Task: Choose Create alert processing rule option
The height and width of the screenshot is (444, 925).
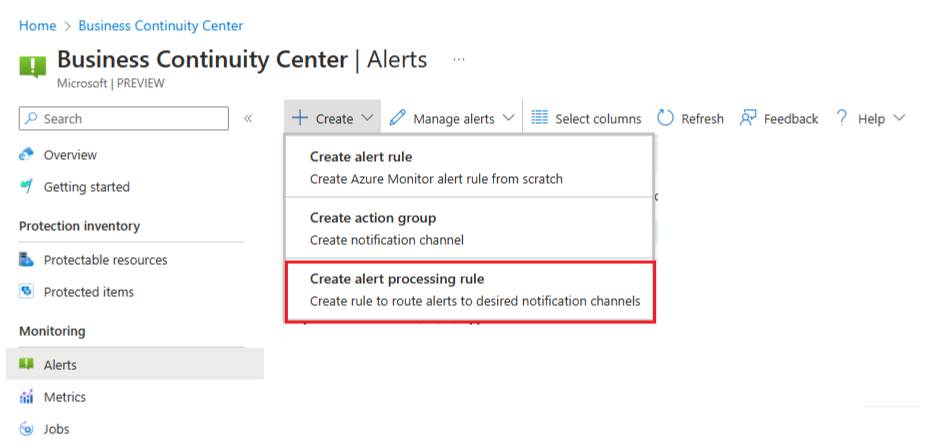Action: click(470, 290)
